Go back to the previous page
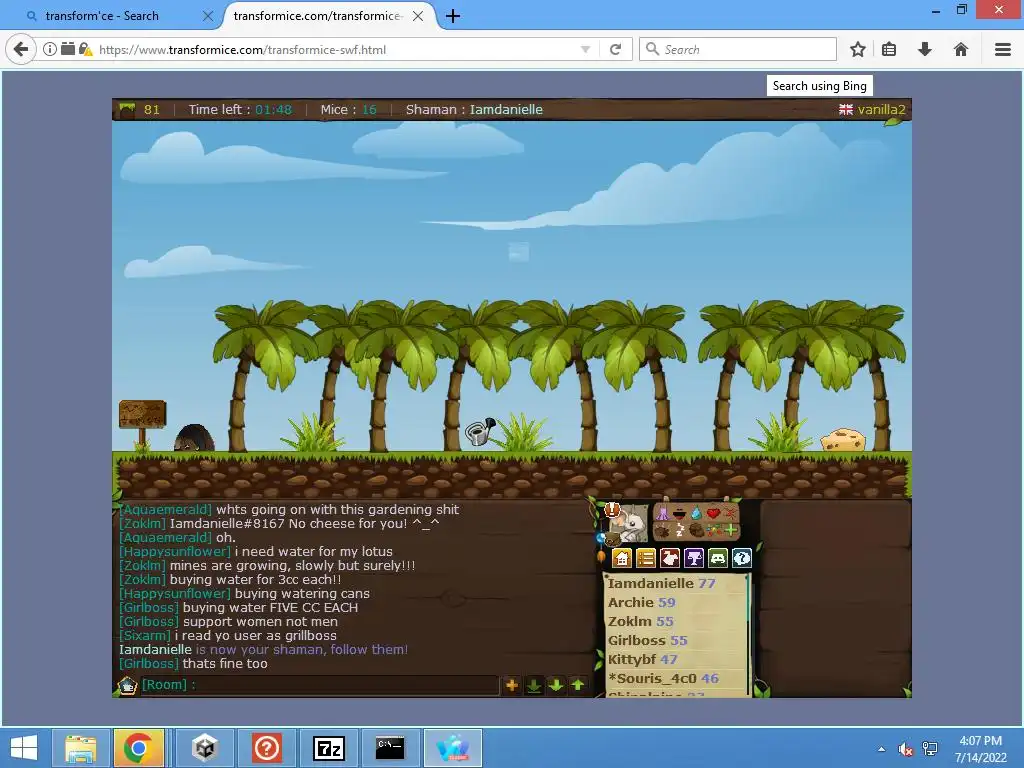Image resolution: width=1024 pixels, height=768 pixels. pos(21,49)
